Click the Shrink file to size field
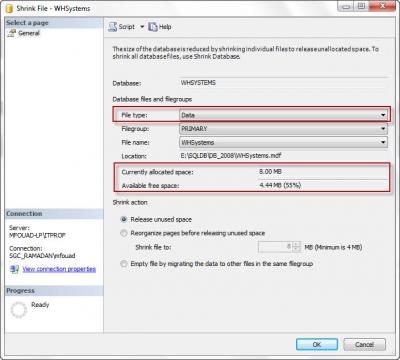 (x=275, y=247)
